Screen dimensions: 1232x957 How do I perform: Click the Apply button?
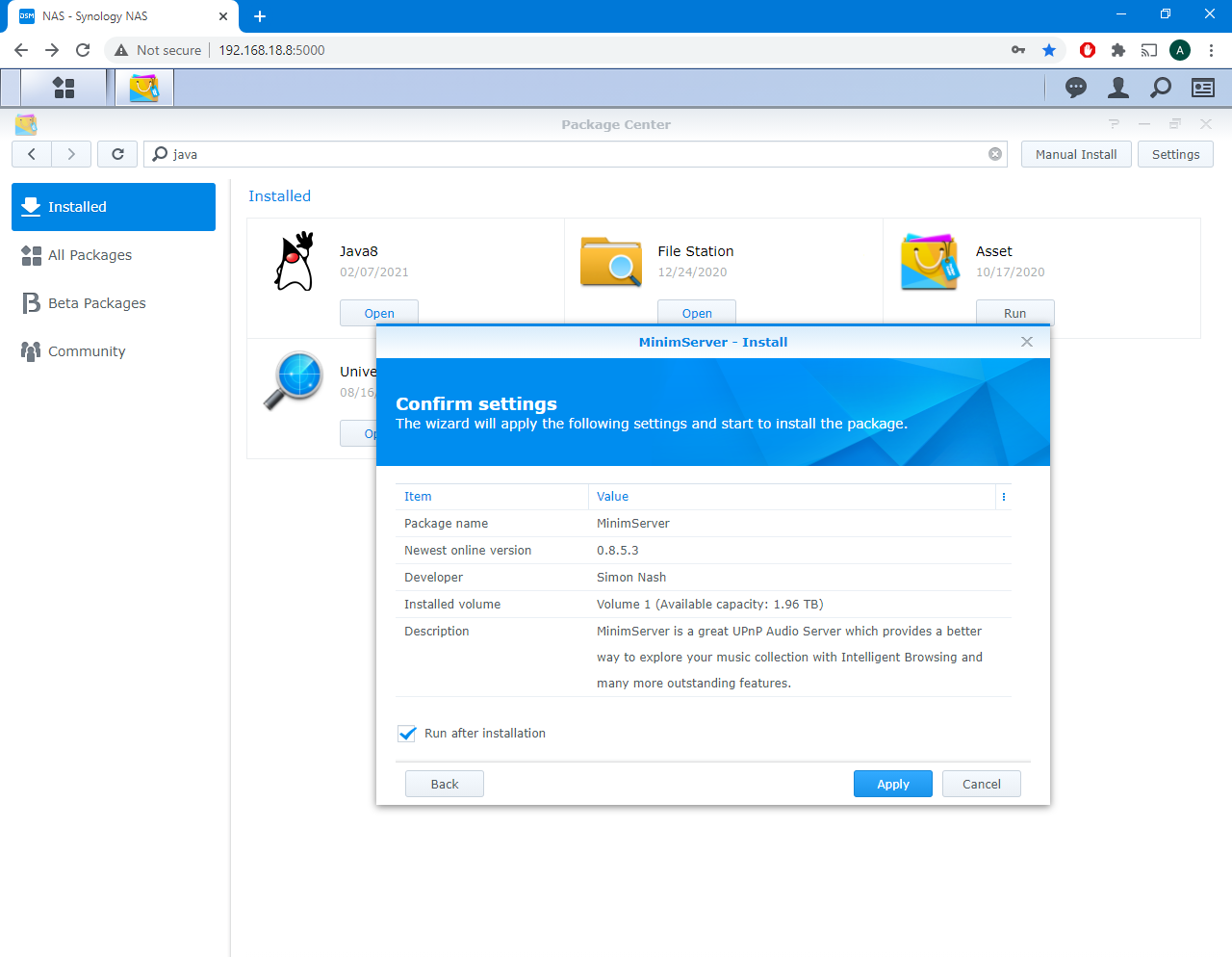click(x=893, y=784)
